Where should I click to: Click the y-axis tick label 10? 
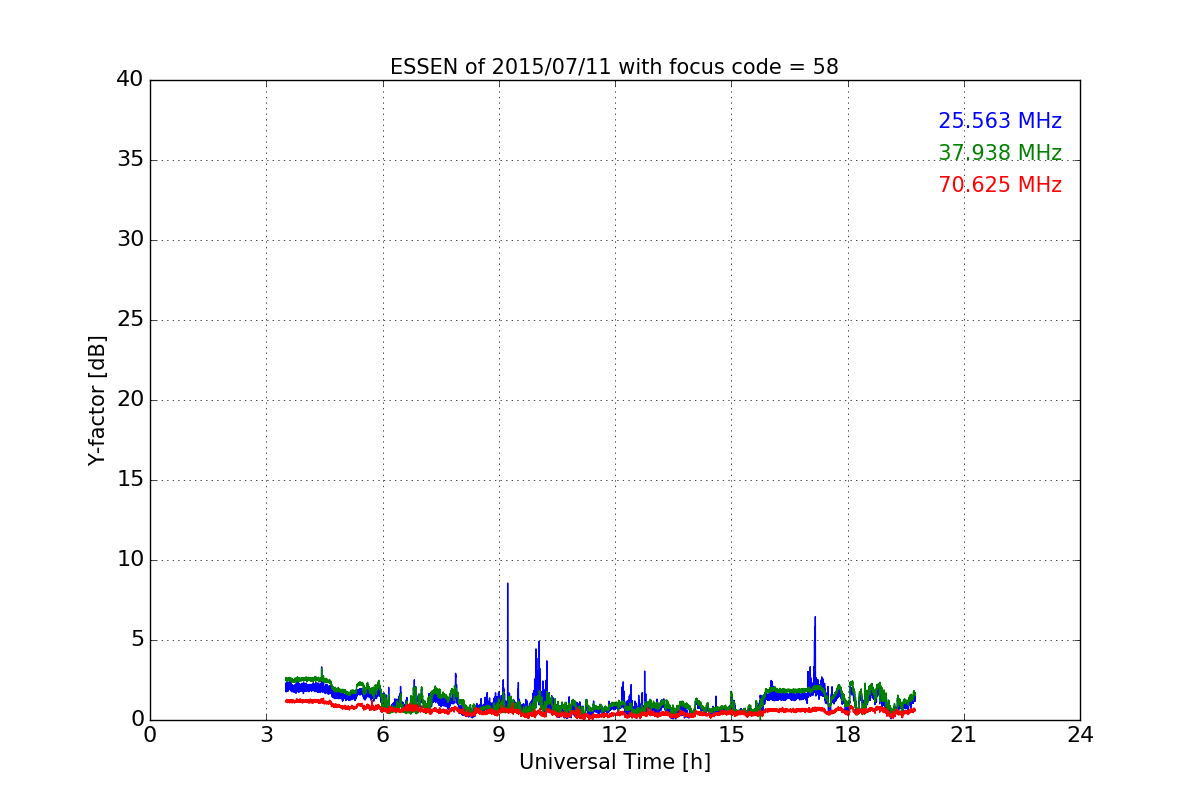click(129, 560)
